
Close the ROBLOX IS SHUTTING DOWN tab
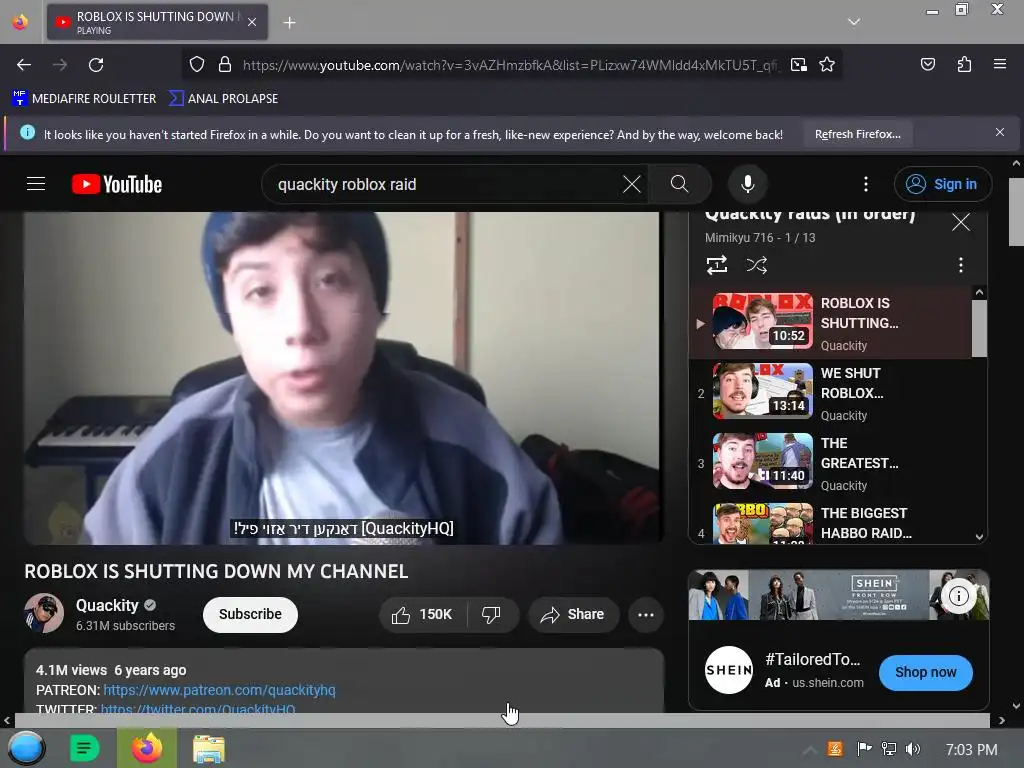(x=252, y=22)
